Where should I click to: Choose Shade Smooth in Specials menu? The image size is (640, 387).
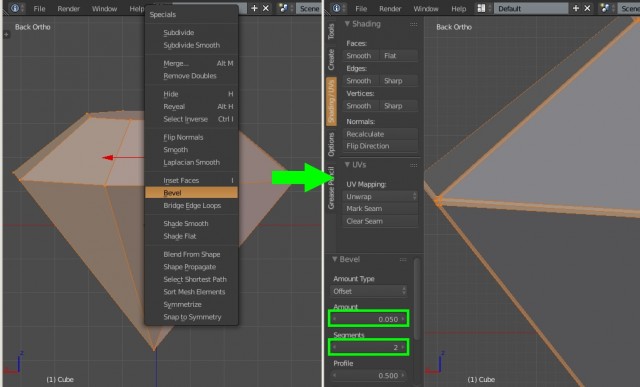191,224
